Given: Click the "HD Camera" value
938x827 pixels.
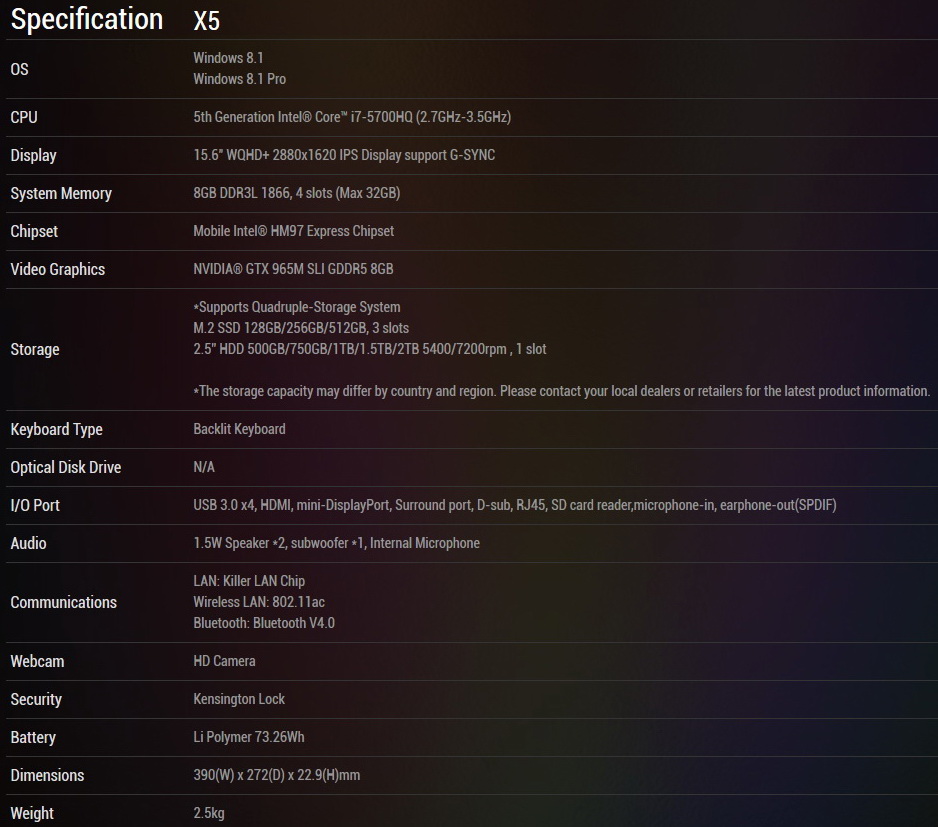Looking at the screenshot, I should coord(224,661).
